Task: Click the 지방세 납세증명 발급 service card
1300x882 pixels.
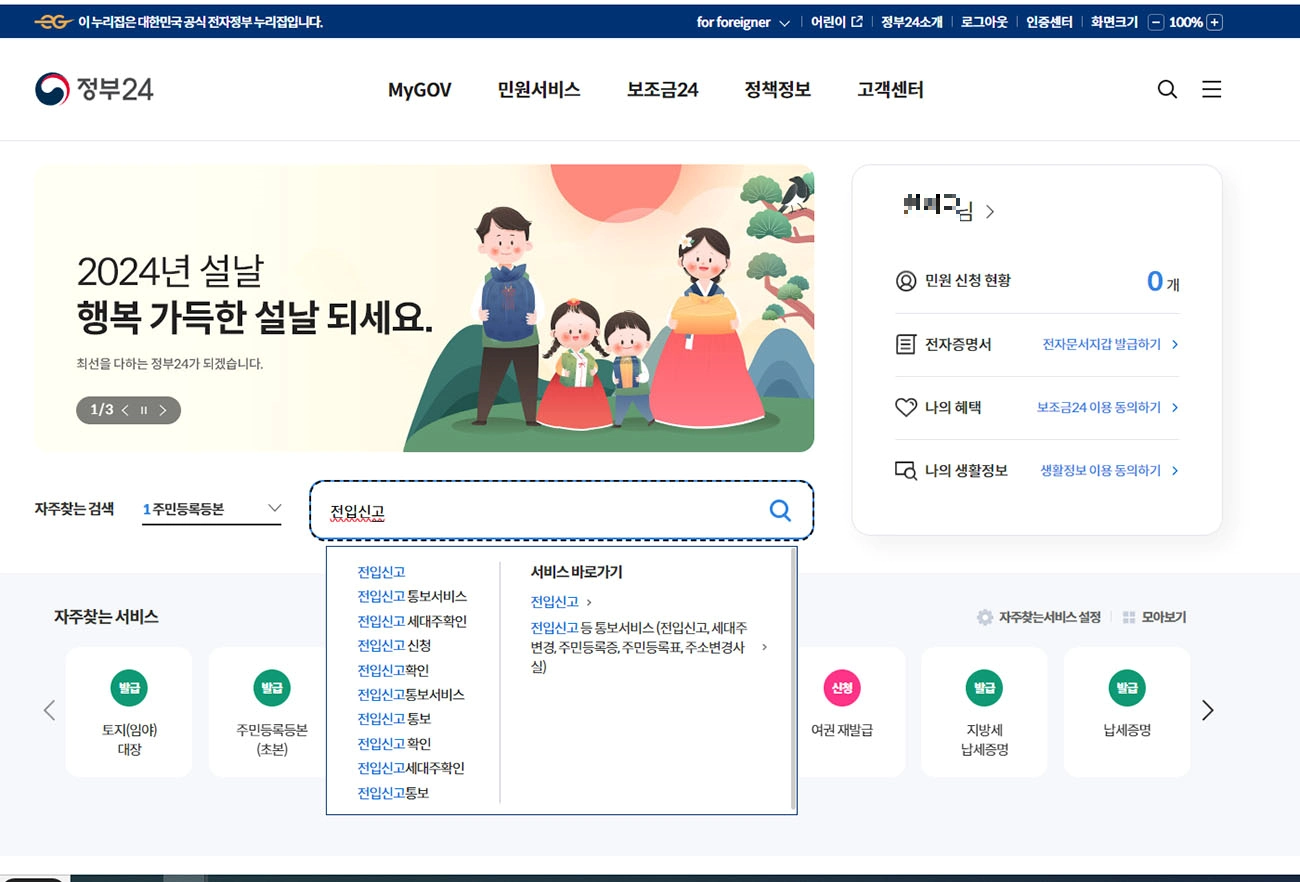Action: coord(984,711)
